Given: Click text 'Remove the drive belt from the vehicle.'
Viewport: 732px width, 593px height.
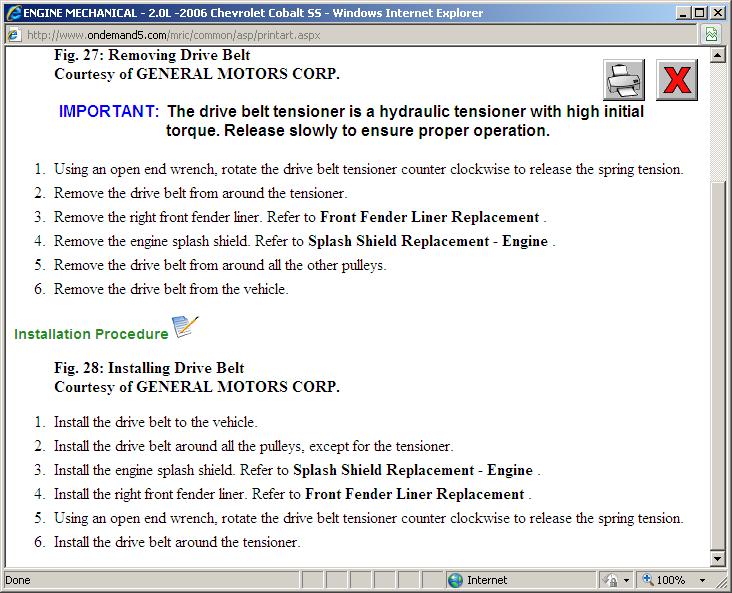Looking at the screenshot, I should point(171,289).
